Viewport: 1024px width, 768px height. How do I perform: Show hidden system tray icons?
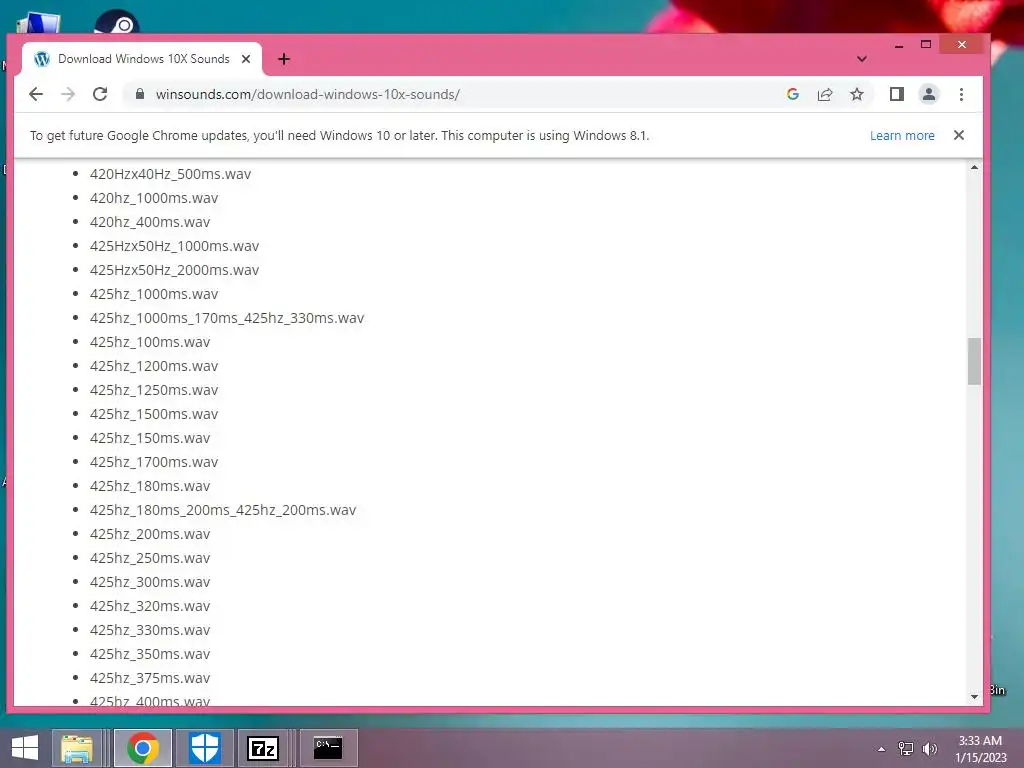coord(882,749)
